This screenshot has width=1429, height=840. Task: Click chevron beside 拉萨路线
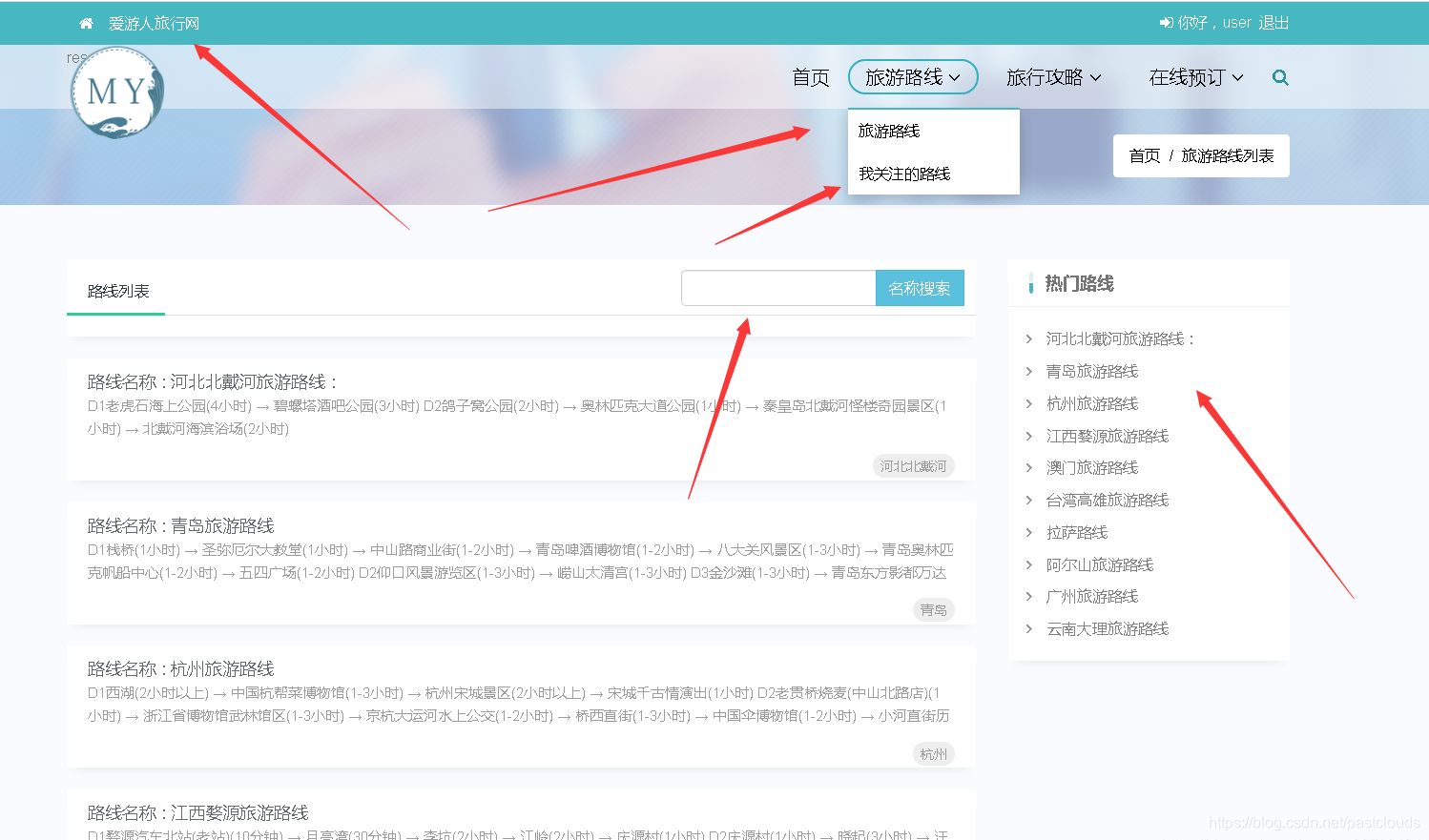pyautogui.click(x=1028, y=532)
